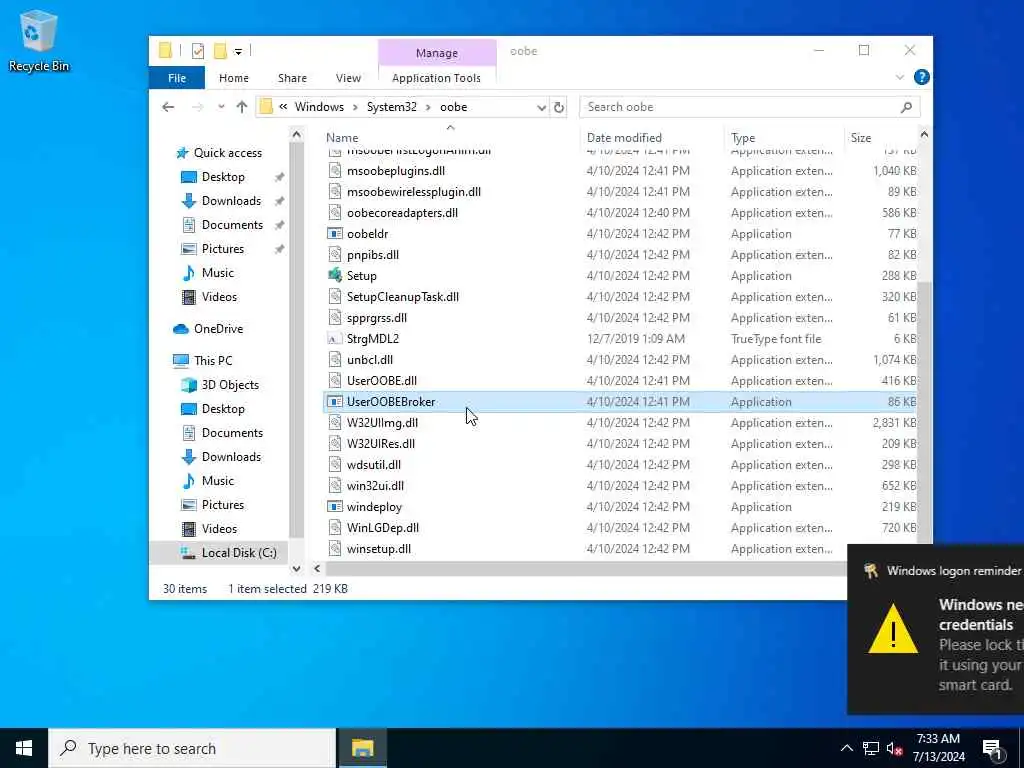1024x768 pixels.
Task: Open pinned Desktop under Quick access
Action: [x=223, y=177]
